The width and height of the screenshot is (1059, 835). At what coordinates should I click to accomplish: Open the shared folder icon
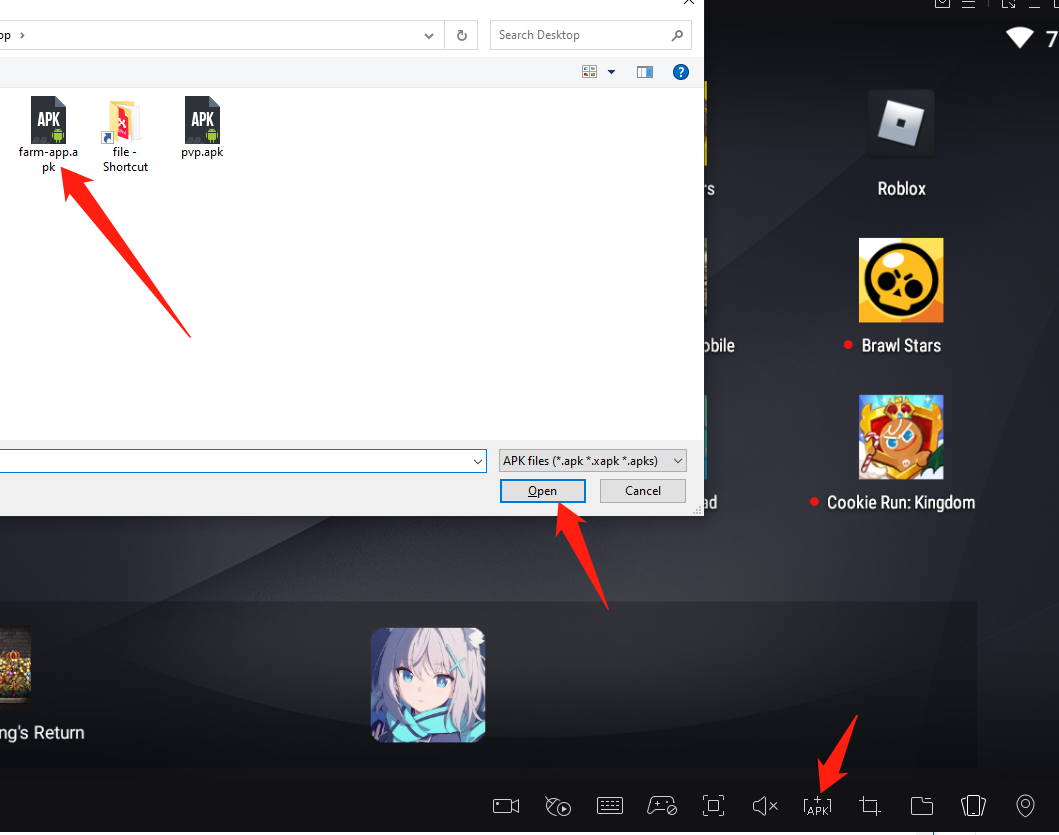(921, 806)
